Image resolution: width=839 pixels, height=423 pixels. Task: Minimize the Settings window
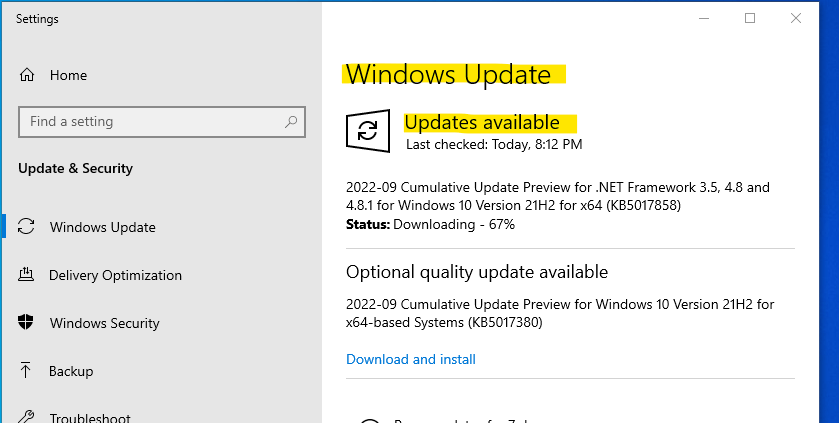pos(703,18)
